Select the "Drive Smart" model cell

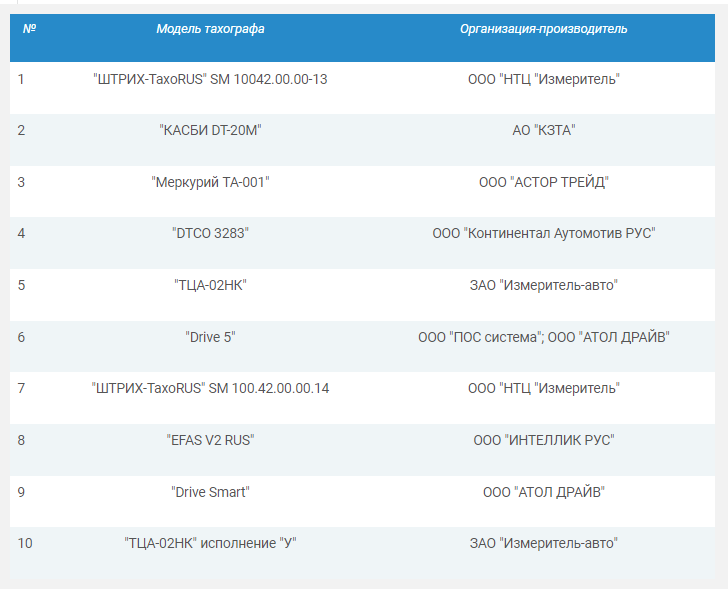(210, 492)
